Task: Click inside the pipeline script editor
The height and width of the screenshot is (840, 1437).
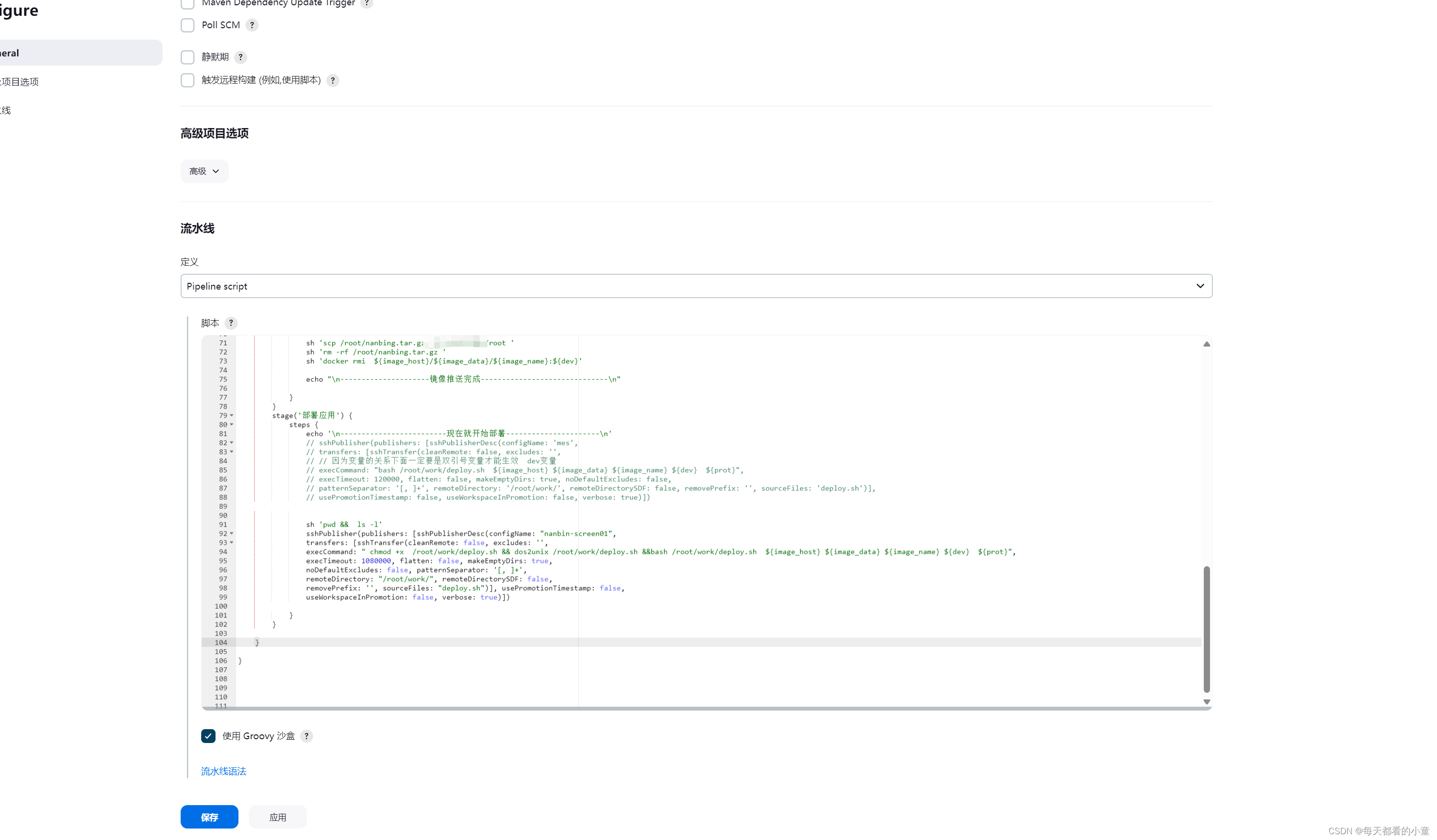Action: (x=684, y=513)
